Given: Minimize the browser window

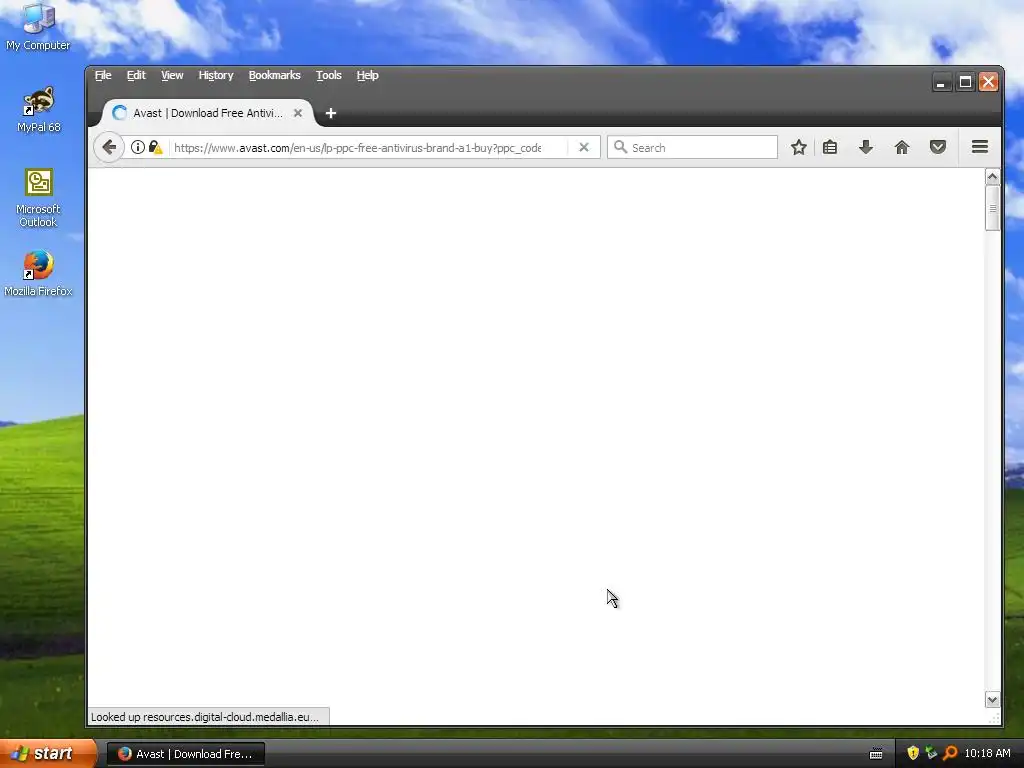Looking at the screenshot, I should click(x=941, y=82).
